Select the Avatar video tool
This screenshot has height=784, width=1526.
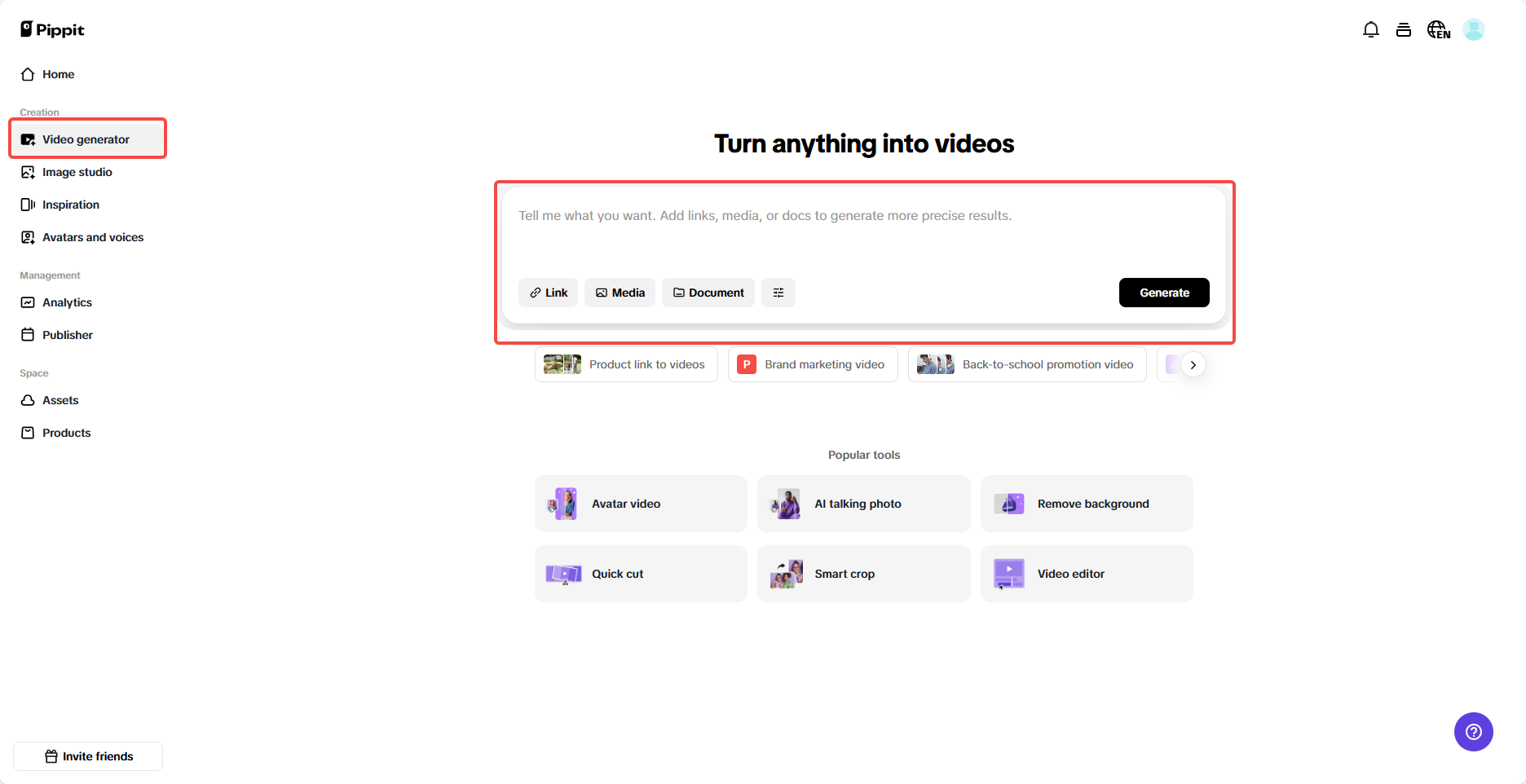641,503
